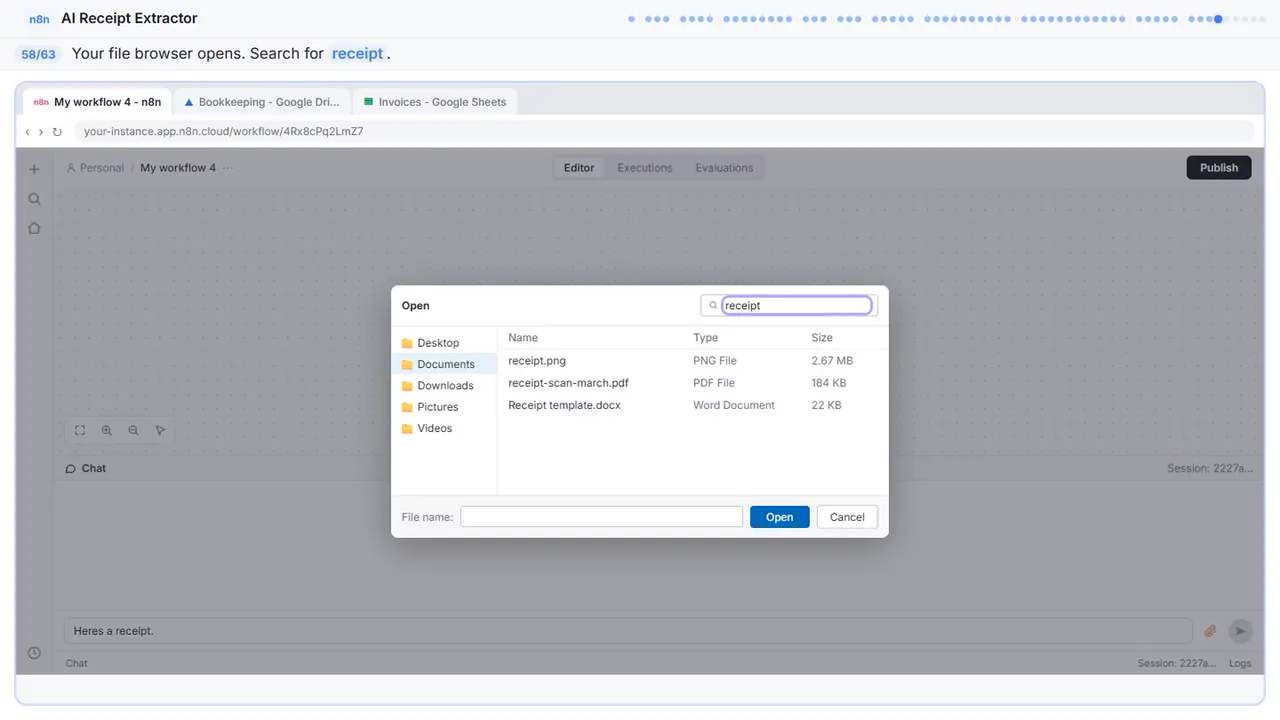
Task: Select the Desktop folder
Action: 444,343
